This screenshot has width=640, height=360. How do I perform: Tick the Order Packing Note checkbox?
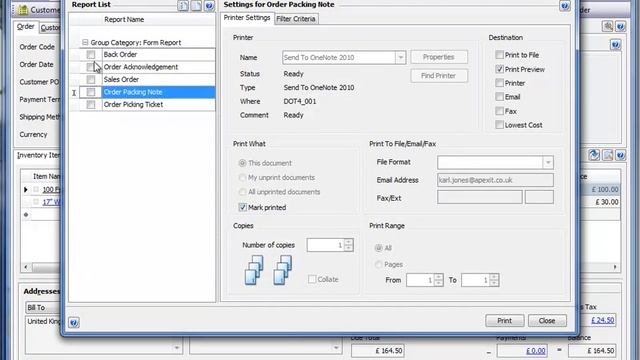(91, 92)
